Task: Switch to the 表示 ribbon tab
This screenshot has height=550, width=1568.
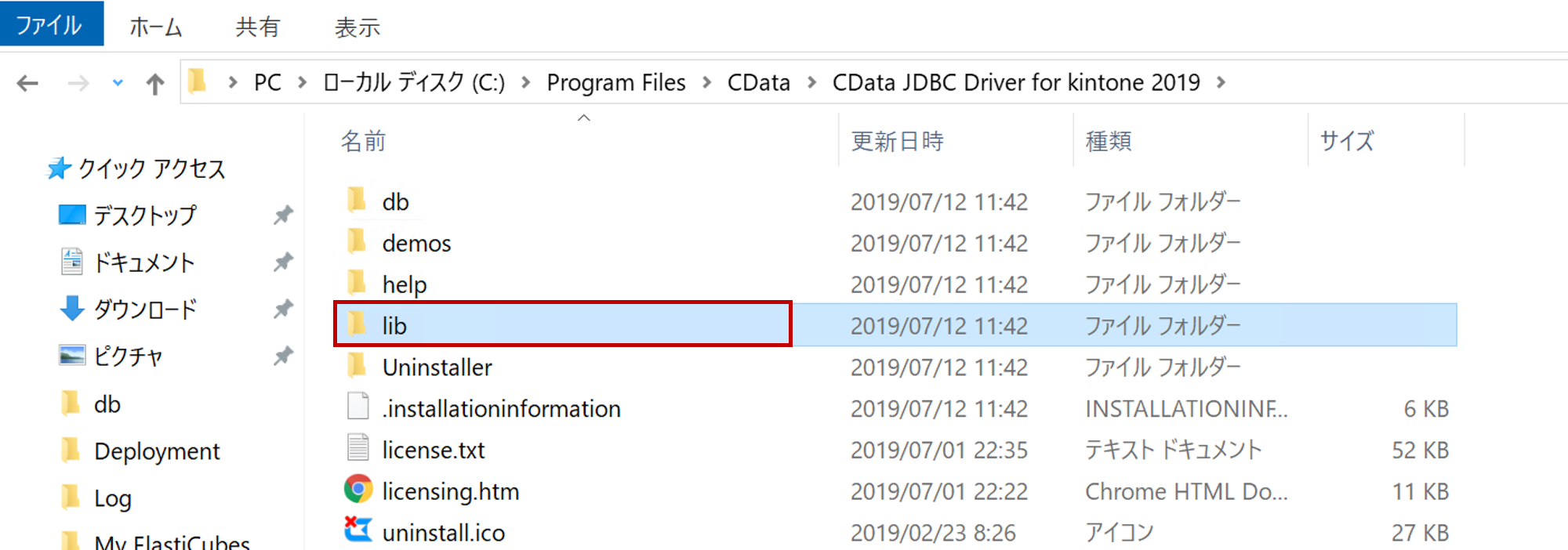Action: [358, 27]
